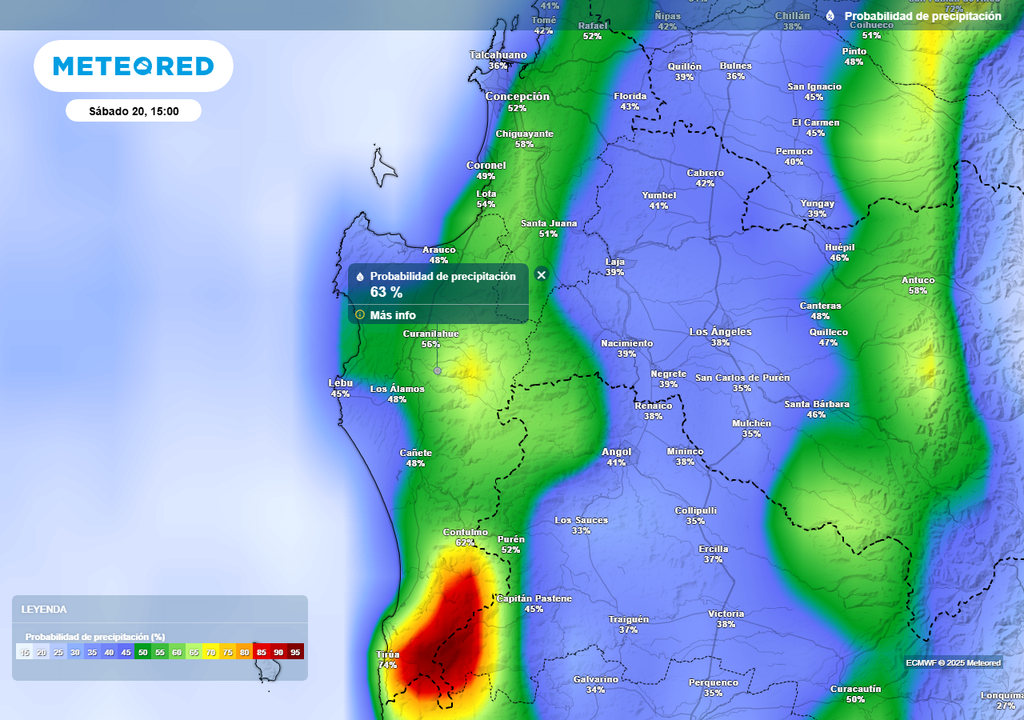Close the precipitation probability popup

(x=541, y=275)
